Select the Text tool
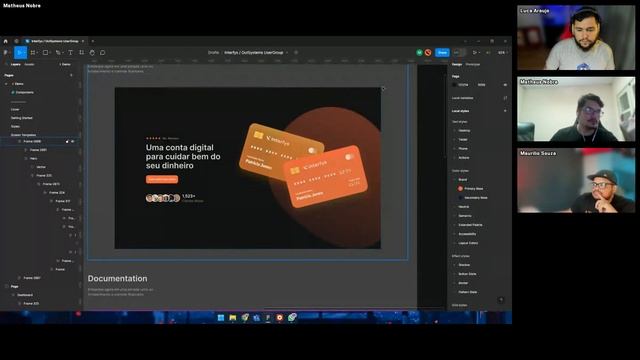This screenshot has height=360, width=640. click(70, 53)
